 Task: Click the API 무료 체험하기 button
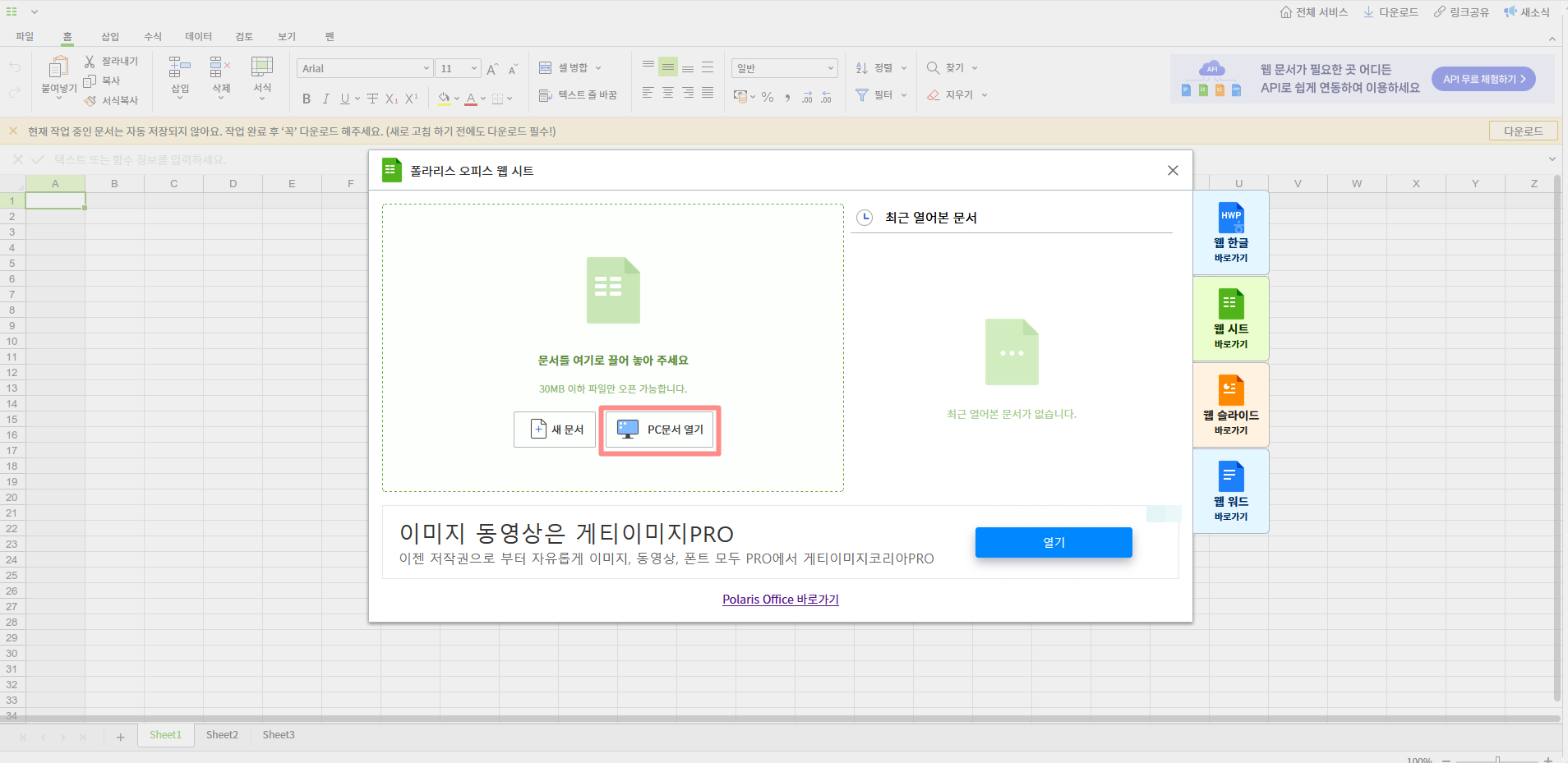click(x=1483, y=79)
